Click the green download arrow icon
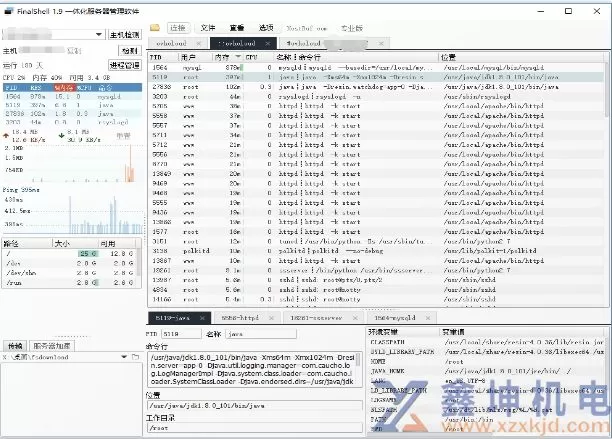Image resolution: width=612 pixels, height=439 pixels. click(62, 136)
